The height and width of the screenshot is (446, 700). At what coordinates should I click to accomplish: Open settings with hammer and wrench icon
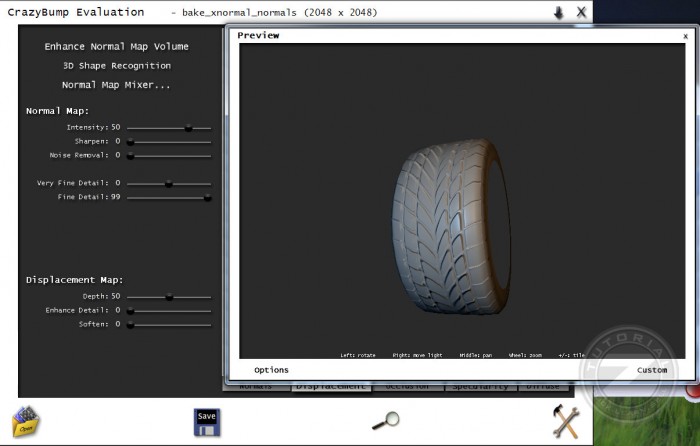(566, 420)
